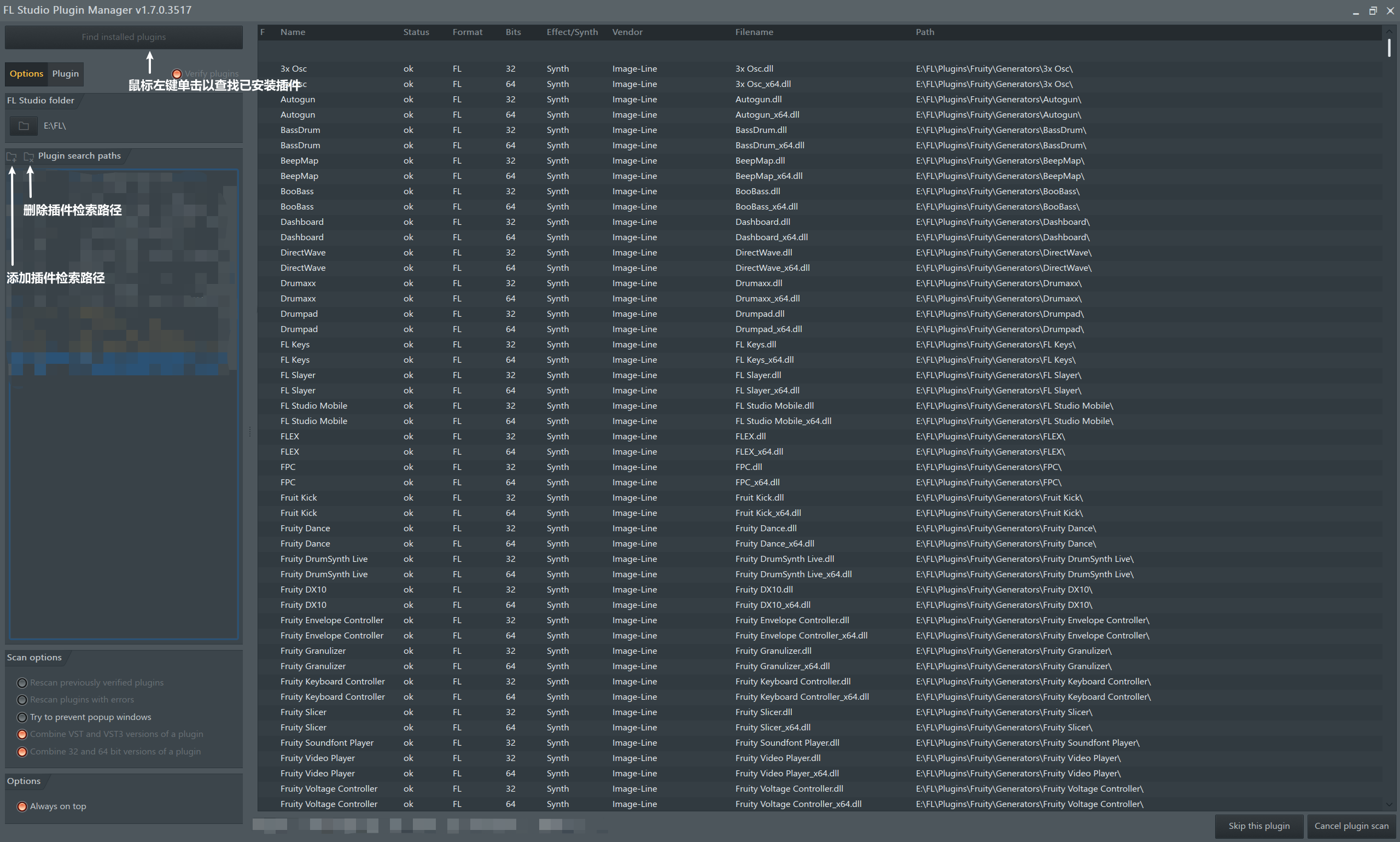Click the Find installed plugins button

[124, 37]
